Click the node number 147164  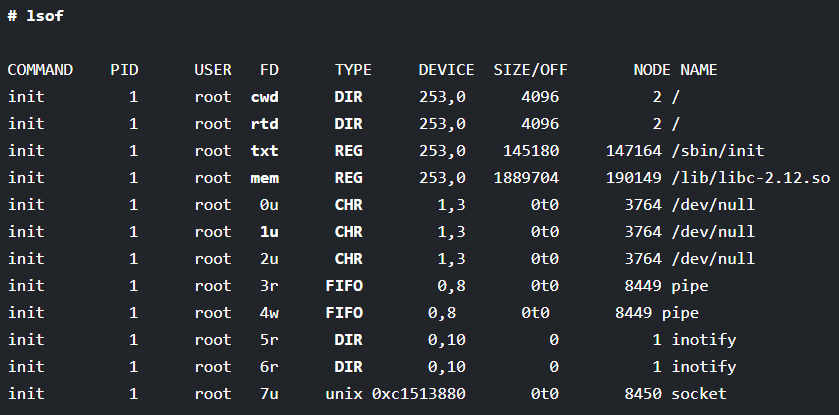634,151
